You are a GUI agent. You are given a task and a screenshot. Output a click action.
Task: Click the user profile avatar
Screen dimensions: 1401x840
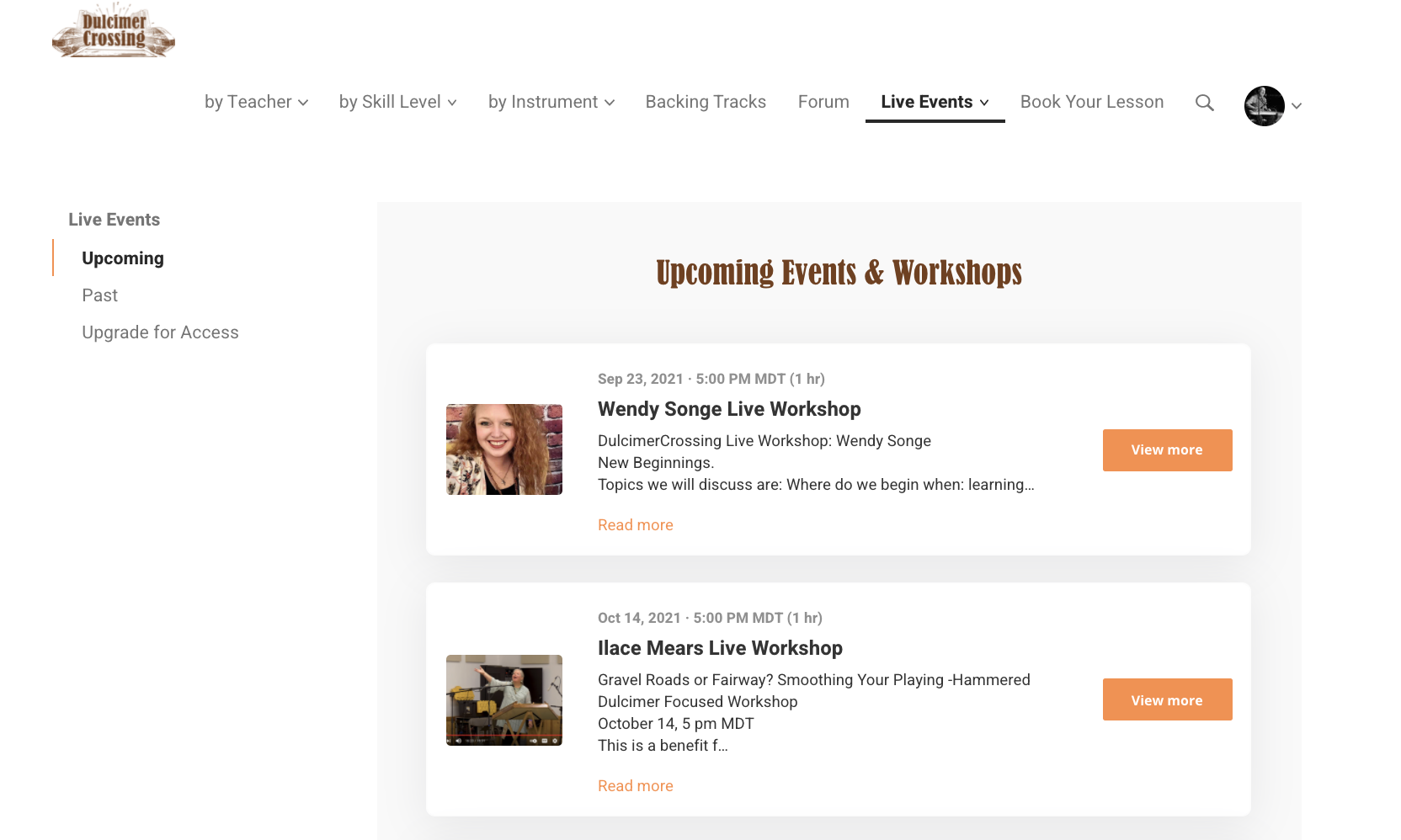click(x=1265, y=106)
